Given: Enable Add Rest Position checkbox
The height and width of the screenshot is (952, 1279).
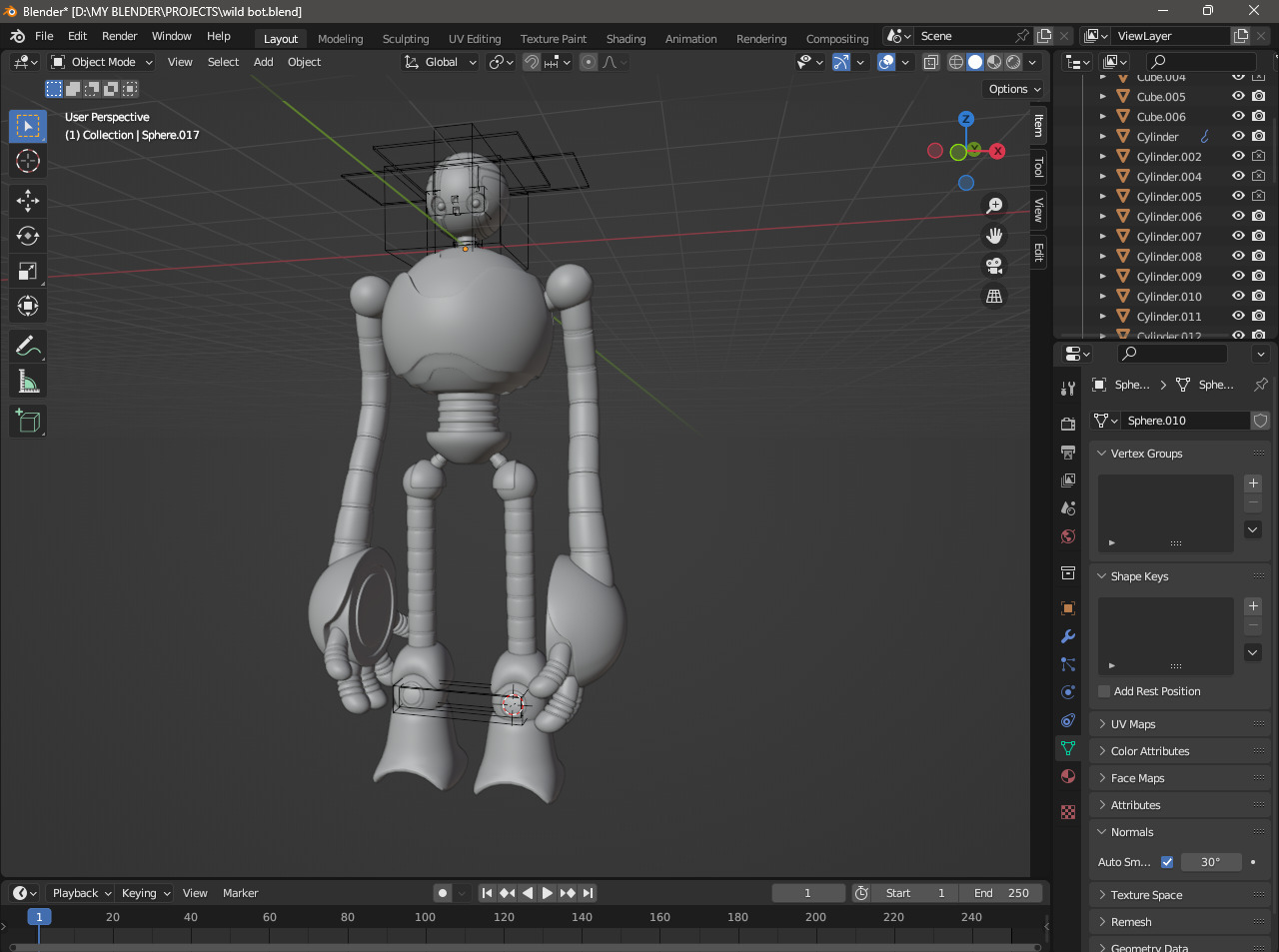Looking at the screenshot, I should tap(1104, 691).
